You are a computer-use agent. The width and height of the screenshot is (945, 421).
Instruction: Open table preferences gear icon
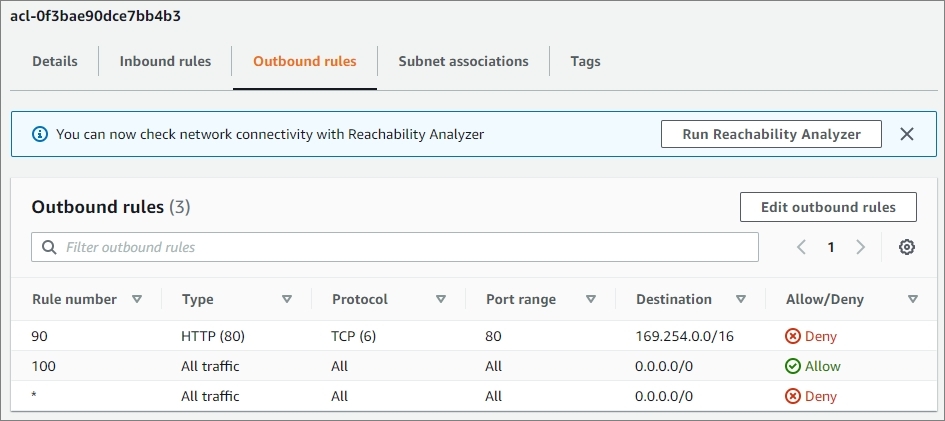pyautogui.click(x=906, y=247)
